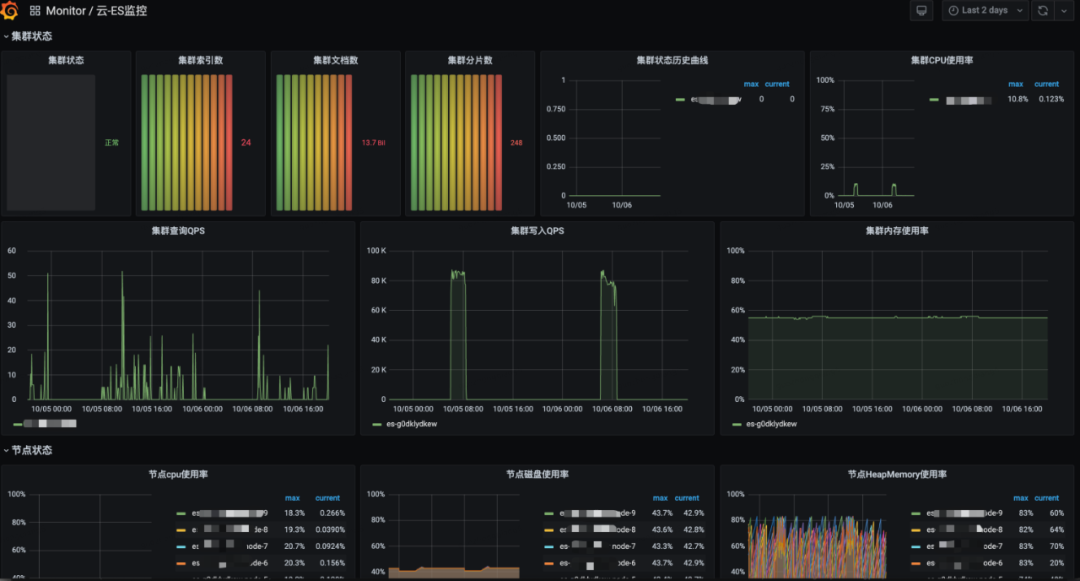Open the Last 2 days time picker

985,10
